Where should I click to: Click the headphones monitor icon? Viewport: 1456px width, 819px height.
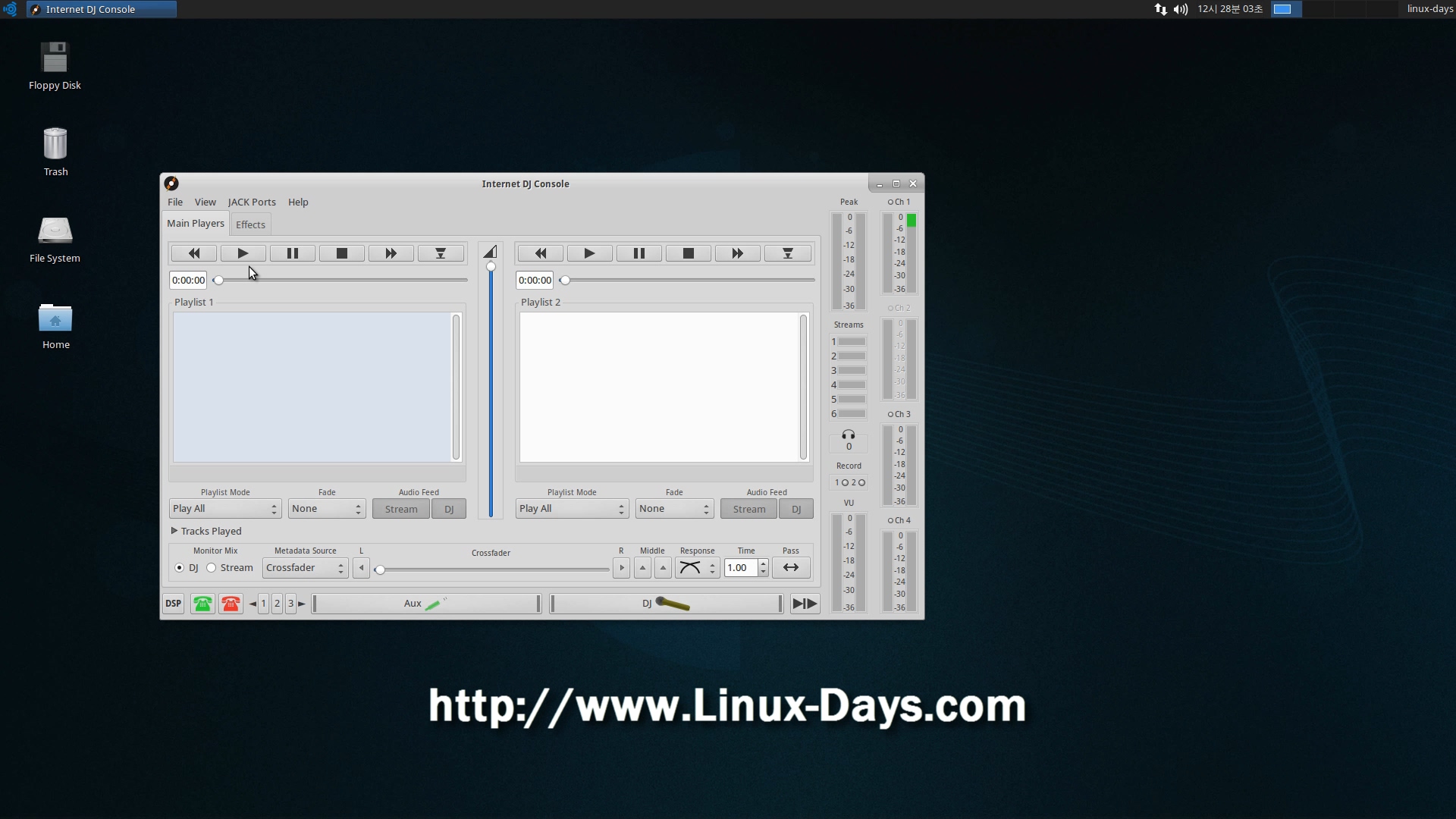click(x=849, y=435)
